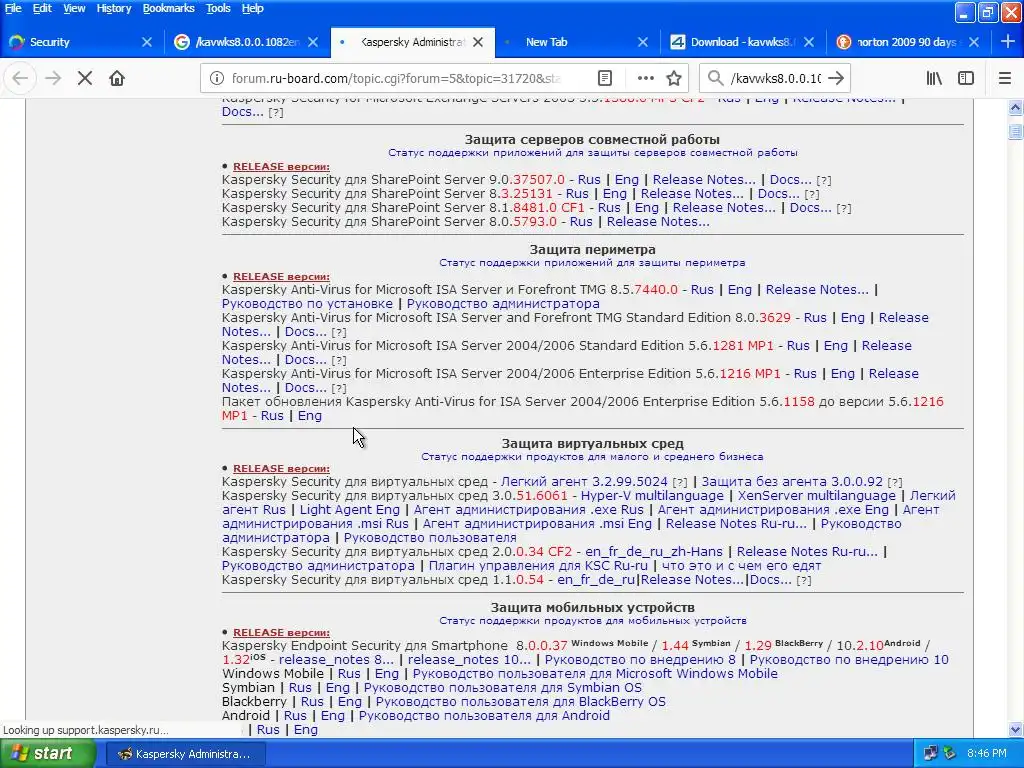
Task: Switch to the Download - kavwks8 tab
Action: [743, 42]
